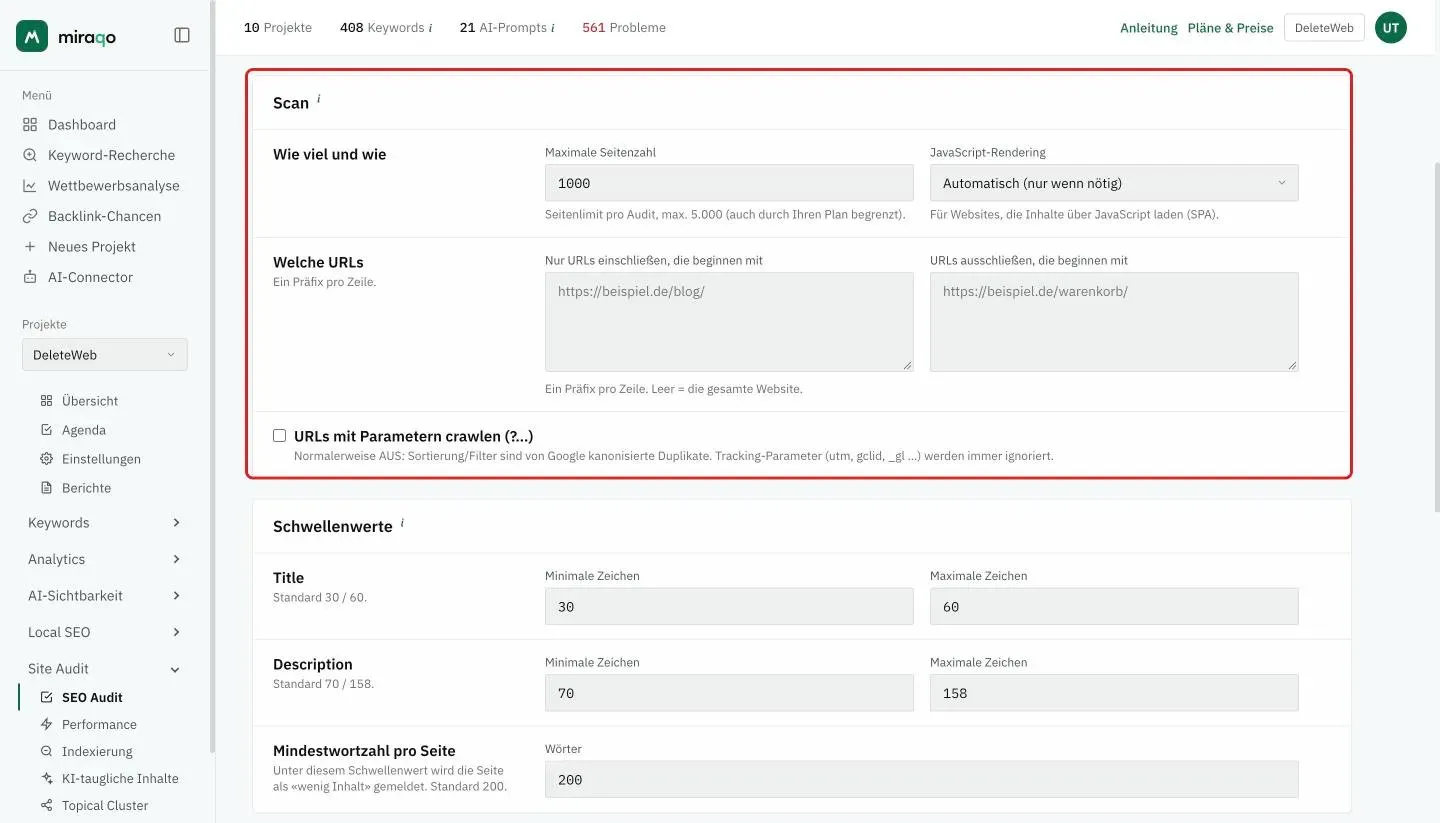Screen dimensions: 1440x823
Task: Click the Performance lightning icon
Action: coord(46,724)
